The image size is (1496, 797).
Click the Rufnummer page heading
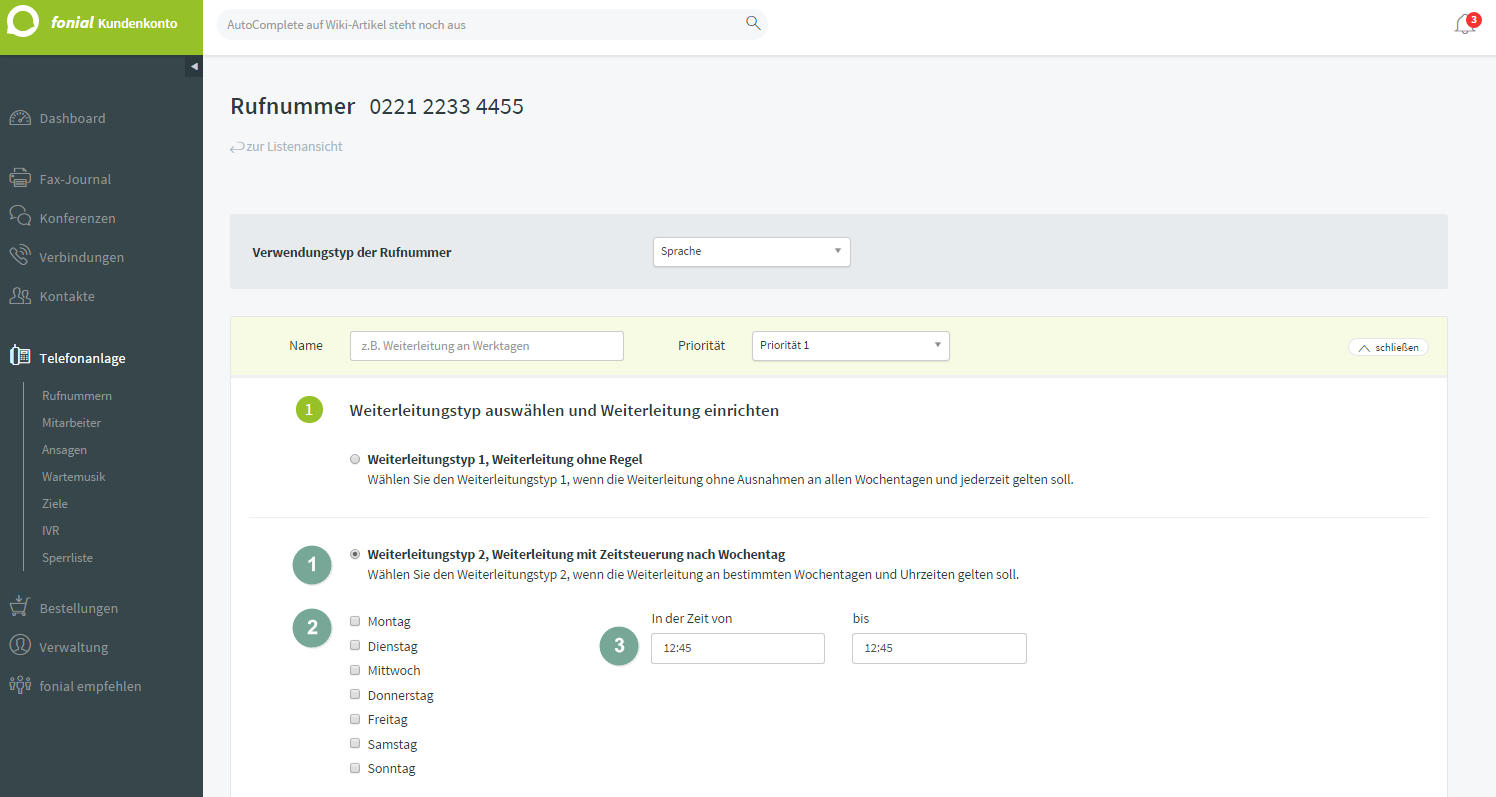tap(293, 106)
